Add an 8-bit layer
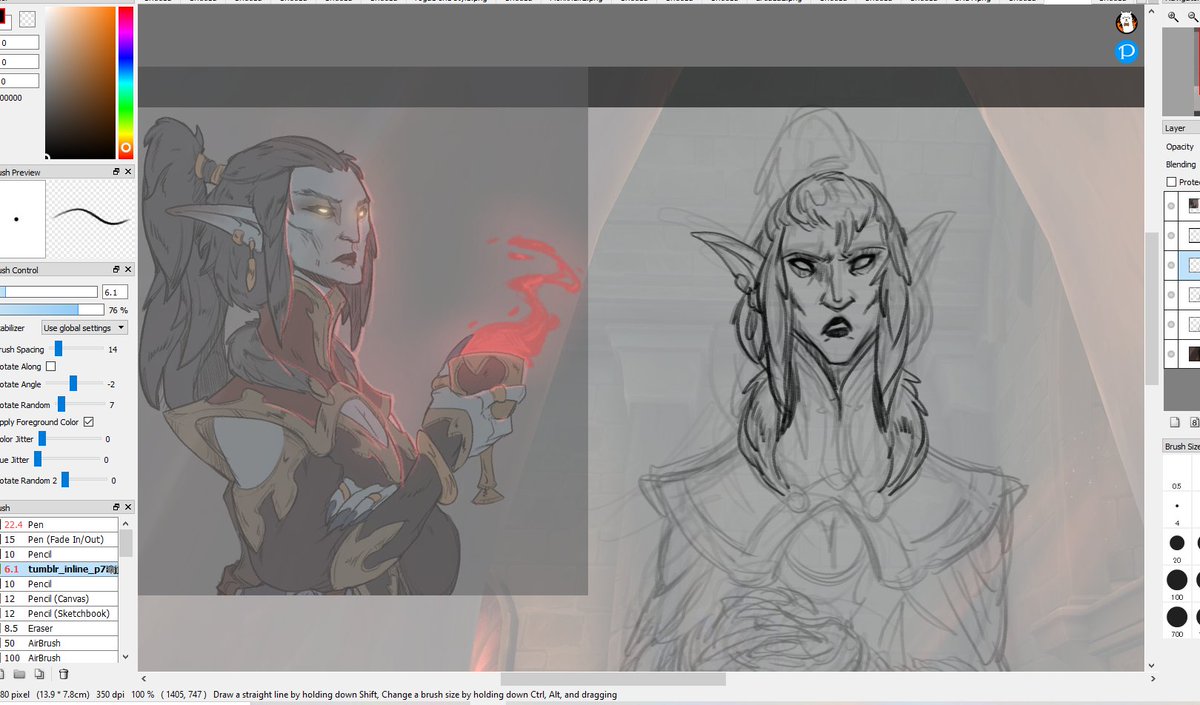 1194,422
